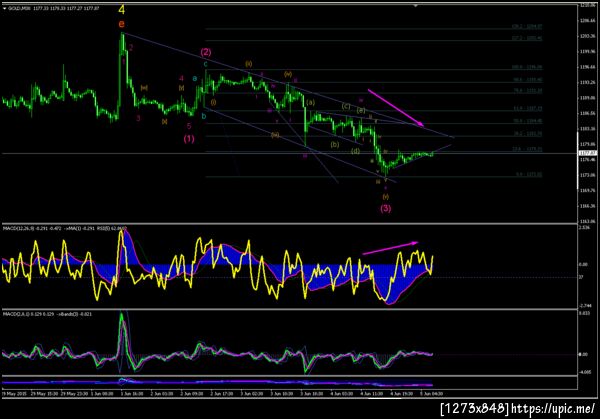This screenshot has height=419, width=600.
Task: Click the MACD(2,8,1) indicator label
Action: click(x=16, y=314)
